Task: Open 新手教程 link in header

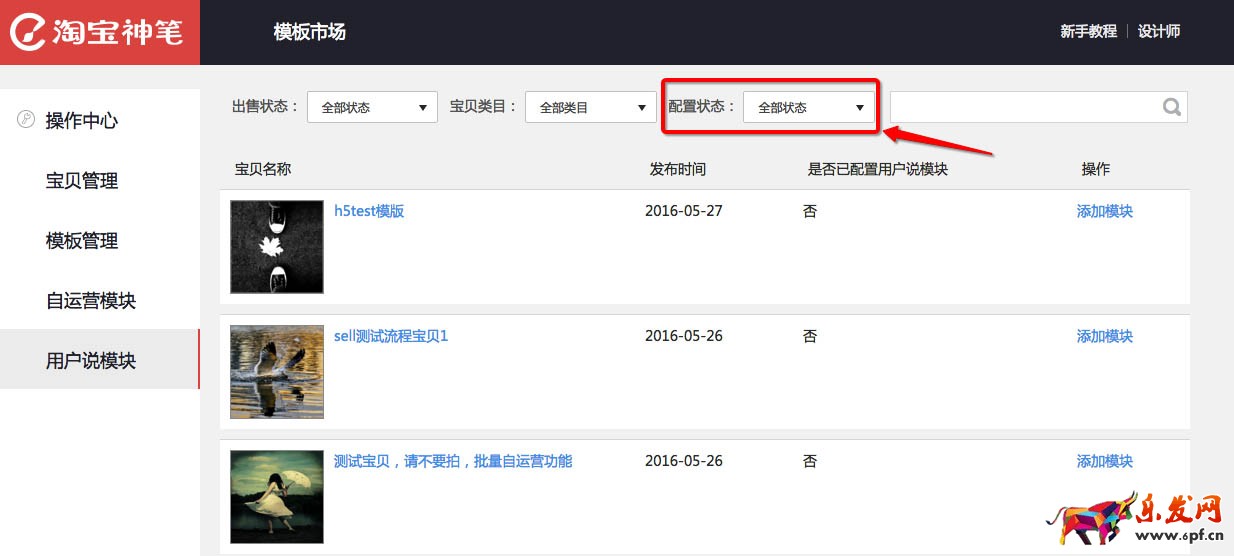Action: pos(1088,31)
